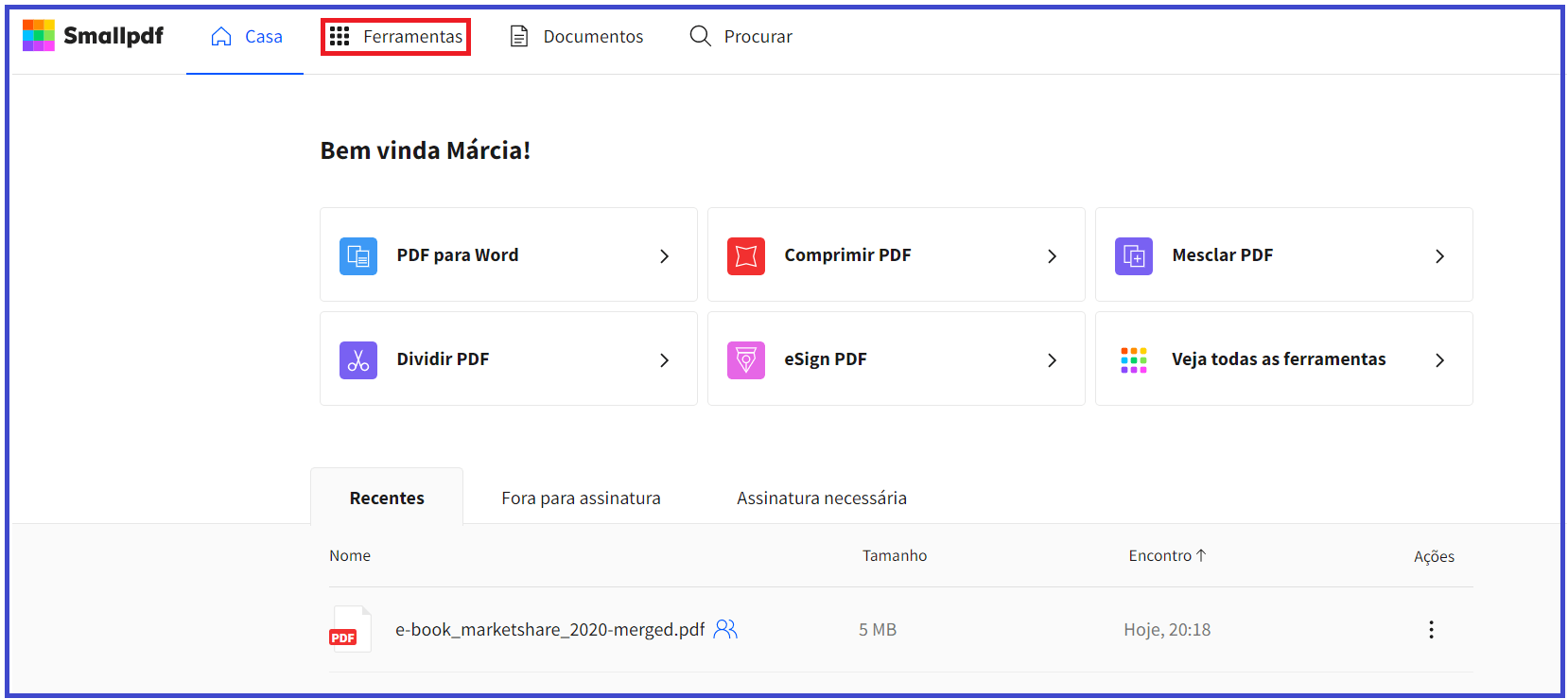
Task: Click the scissors Dividir PDF icon
Action: 358,359
